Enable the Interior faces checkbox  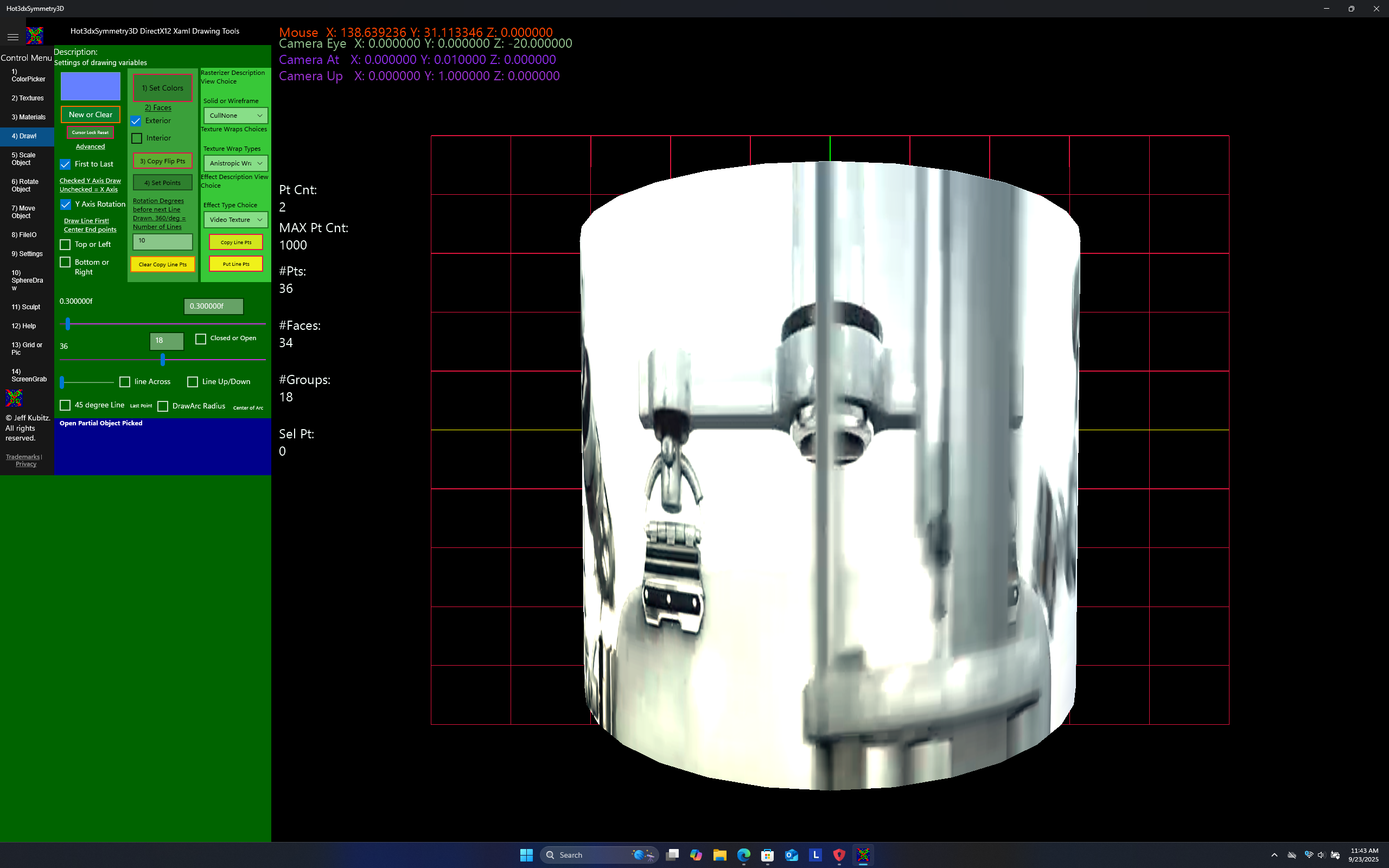[x=137, y=138]
